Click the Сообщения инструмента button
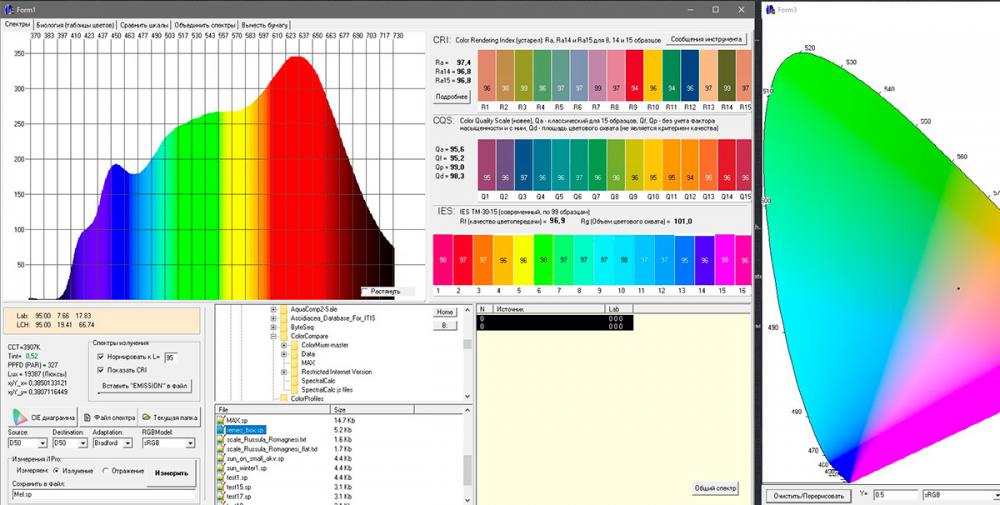Screen dimensions: 1000x505 pyautogui.click(x=706, y=39)
